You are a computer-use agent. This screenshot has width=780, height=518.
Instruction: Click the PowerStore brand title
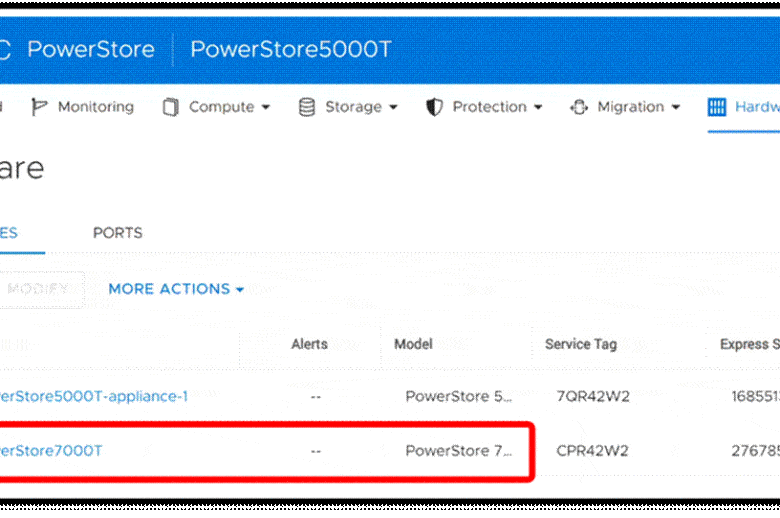pos(91,49)
